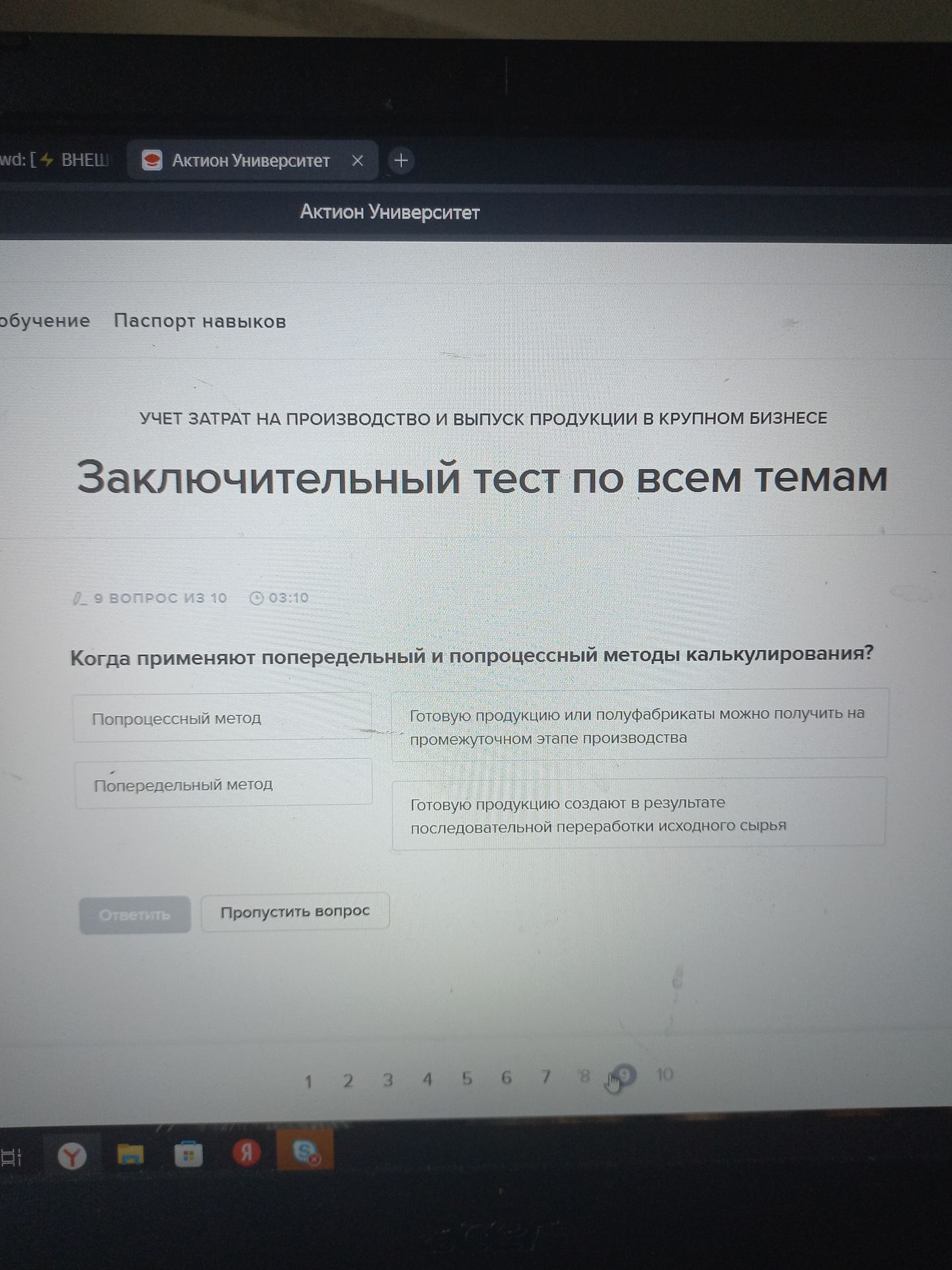The width and height of the screenshot is (952, 1270).
Task: Click the Актион Университет page title bar text
Action: [x=390, y=212]
